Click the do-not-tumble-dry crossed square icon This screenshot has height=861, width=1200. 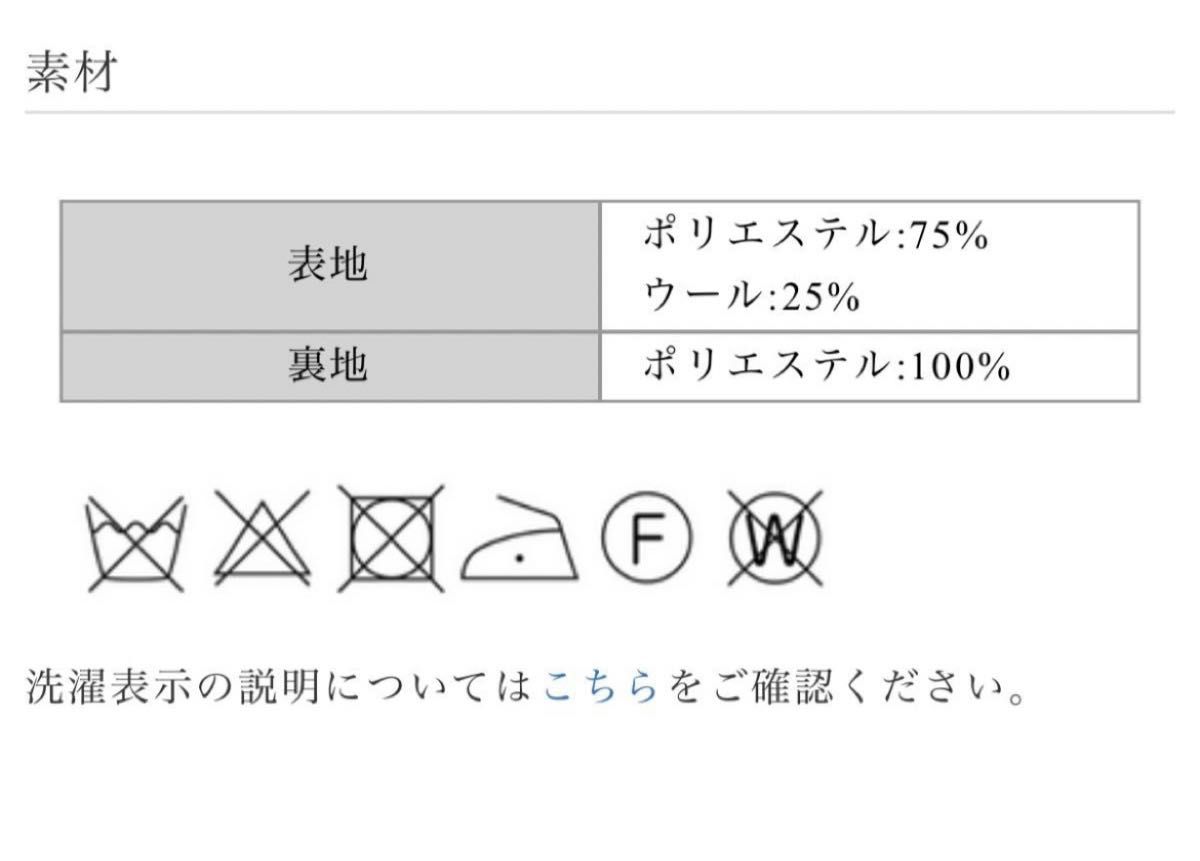click(390, 539)
